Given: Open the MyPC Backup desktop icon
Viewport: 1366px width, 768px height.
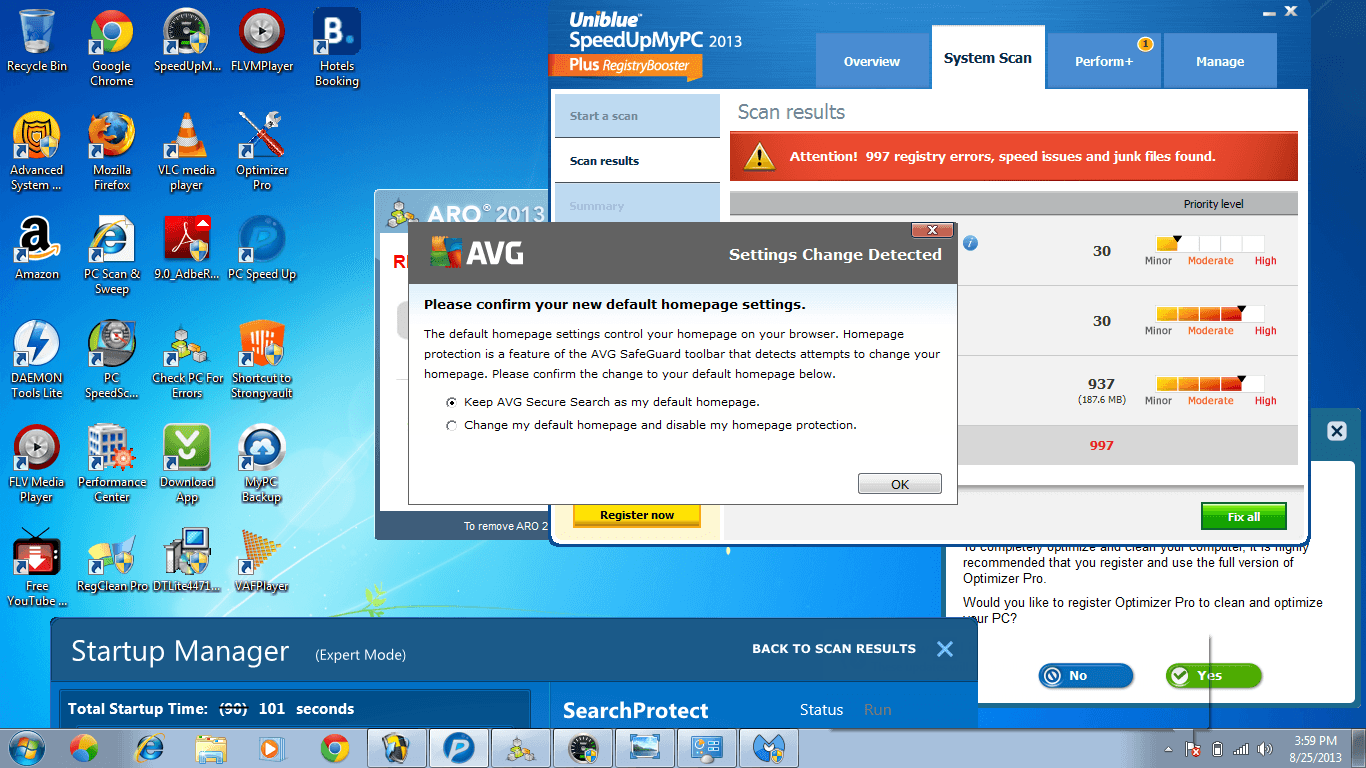Looking at the screenshot, I should click(x=261, y=464).
